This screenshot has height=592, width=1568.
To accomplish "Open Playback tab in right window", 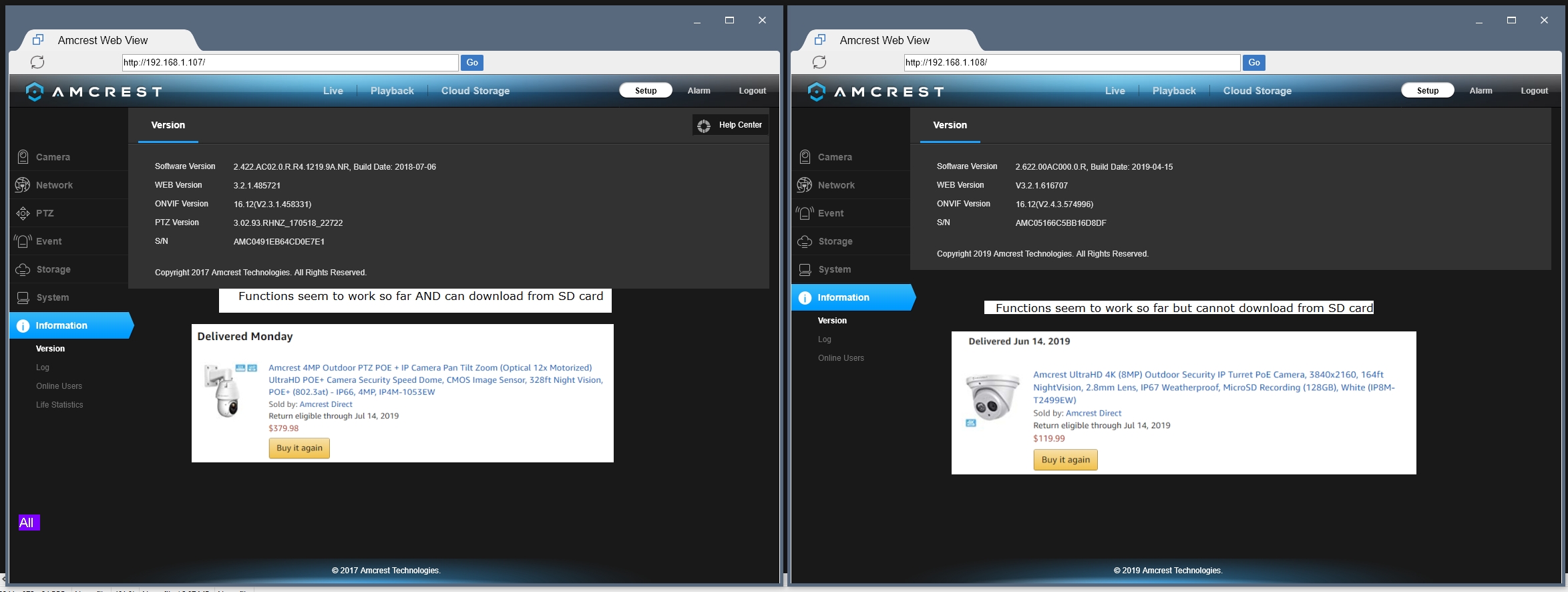I will tap(1174, 91).
